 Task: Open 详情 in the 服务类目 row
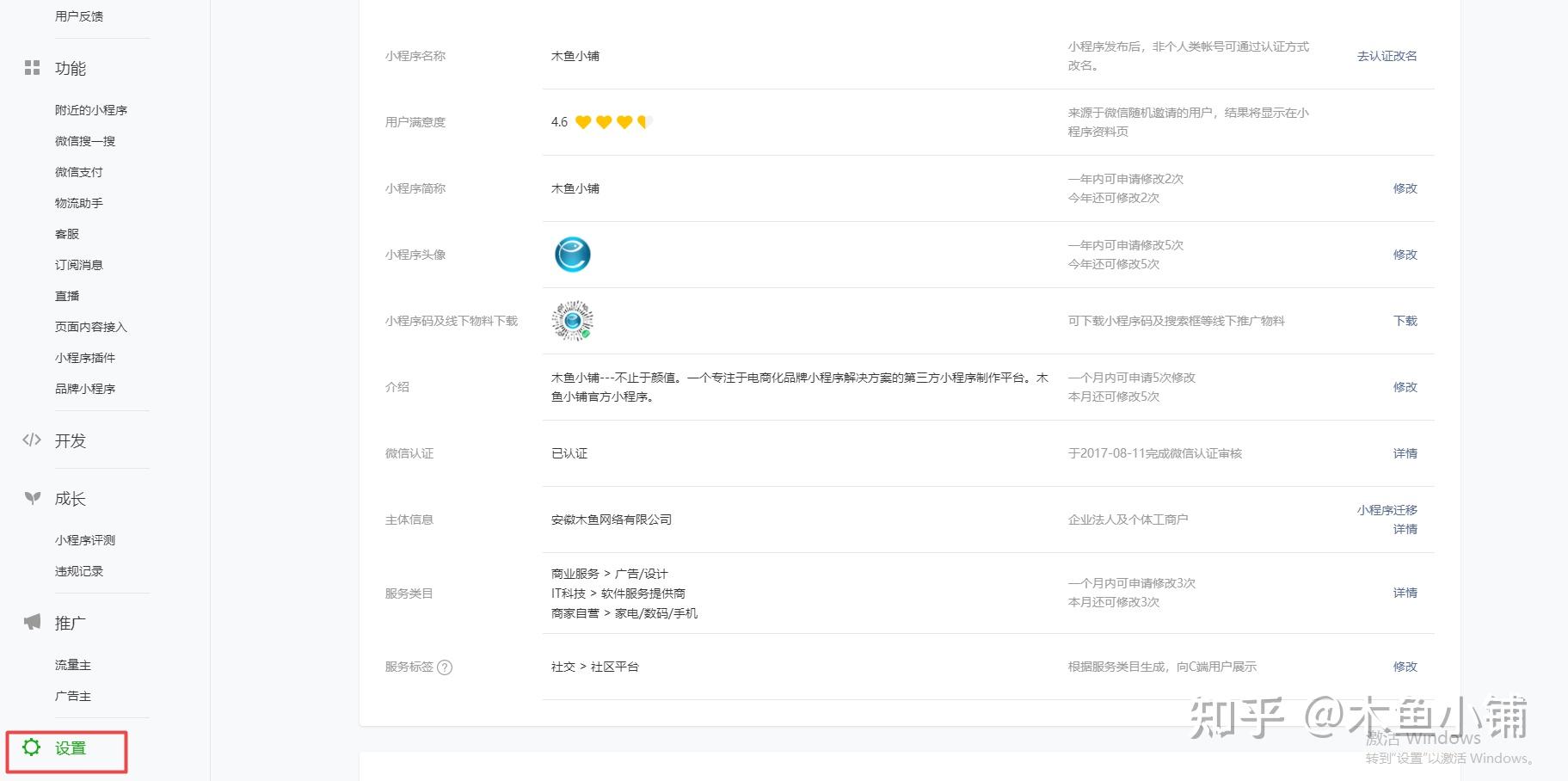pos(1405,593)
